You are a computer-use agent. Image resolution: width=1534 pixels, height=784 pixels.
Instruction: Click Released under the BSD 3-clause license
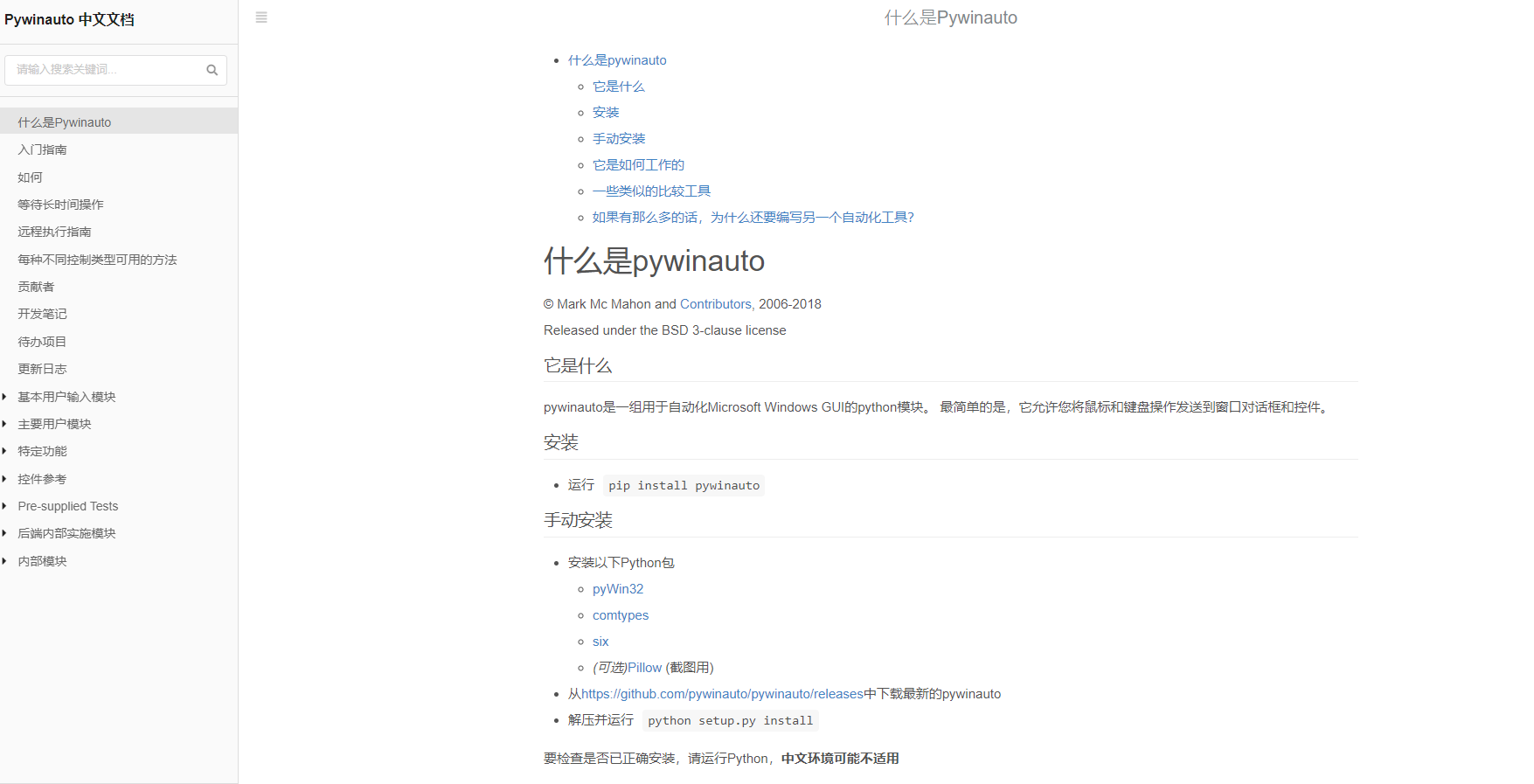(665, 330)
